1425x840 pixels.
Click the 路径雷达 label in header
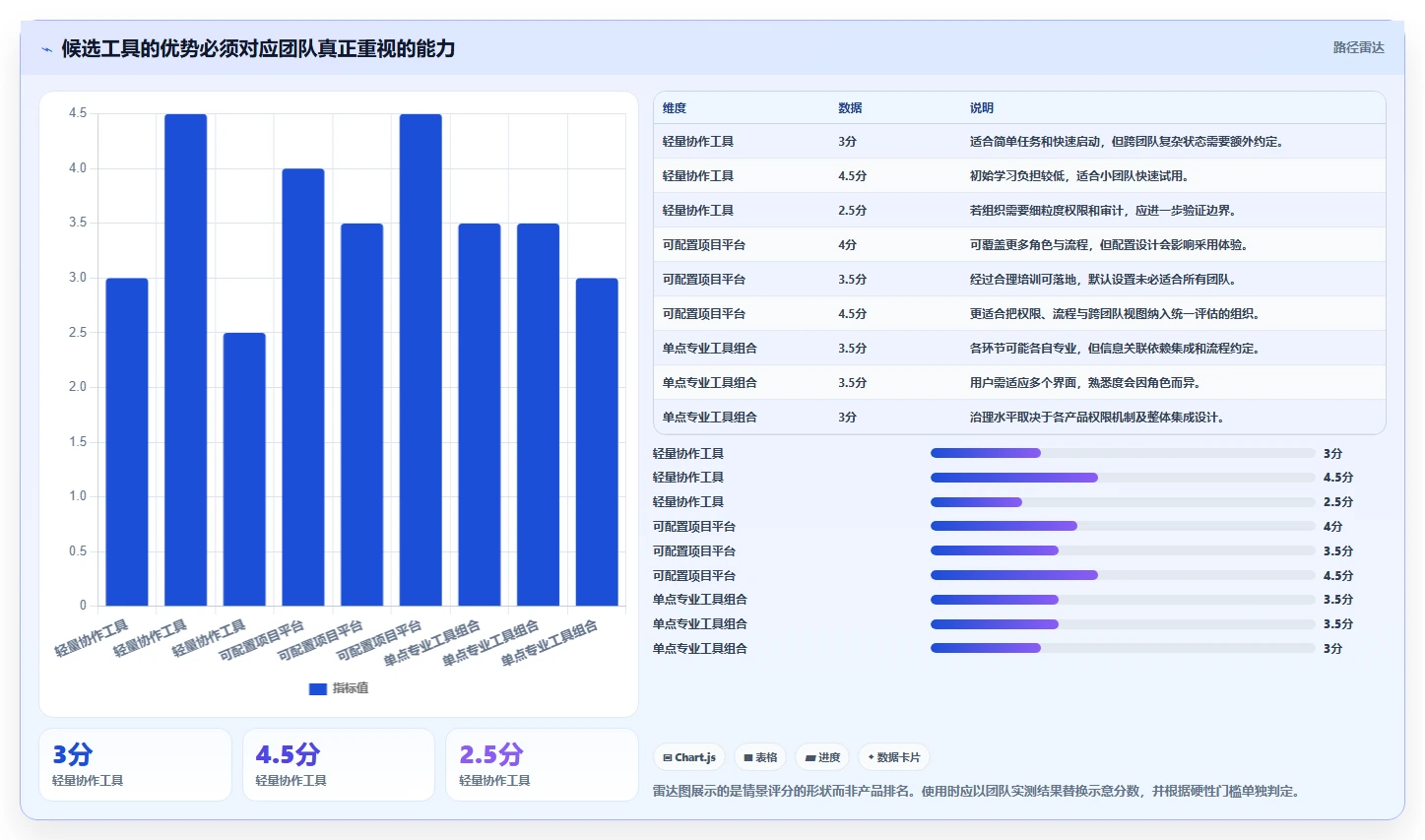coord(1359,47)
